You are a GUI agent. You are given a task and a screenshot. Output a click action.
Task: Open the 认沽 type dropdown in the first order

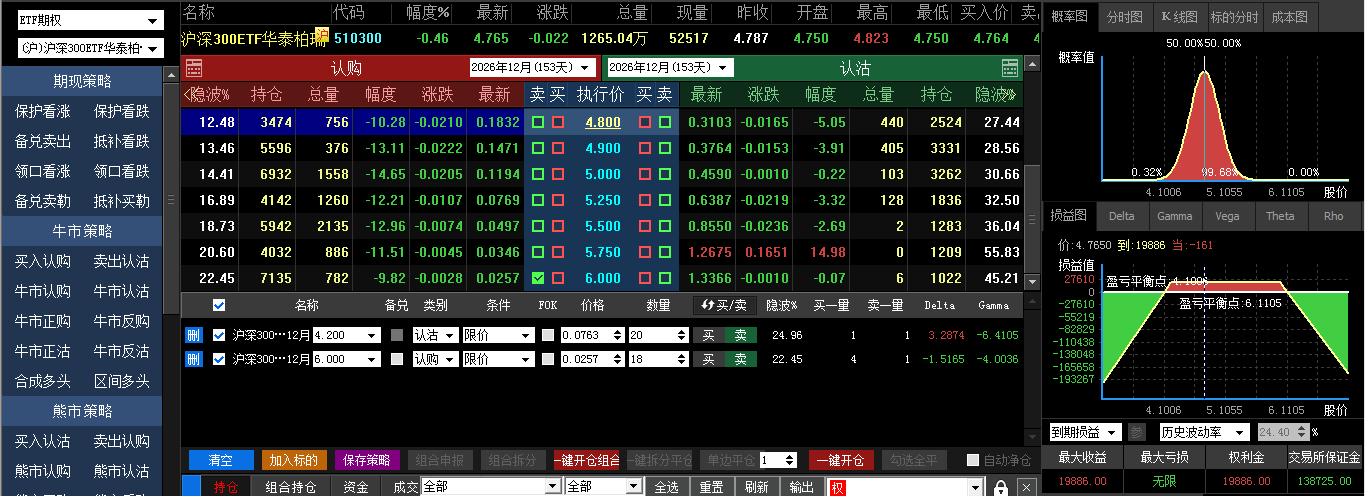point(435,335)
